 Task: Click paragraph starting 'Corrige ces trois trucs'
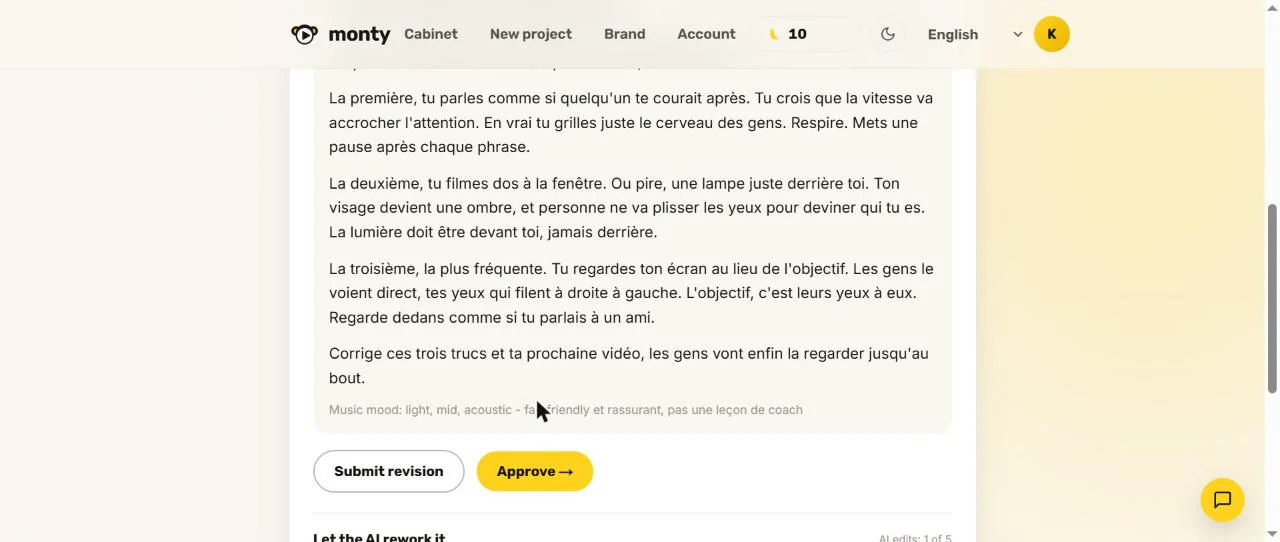click(629, 366)
